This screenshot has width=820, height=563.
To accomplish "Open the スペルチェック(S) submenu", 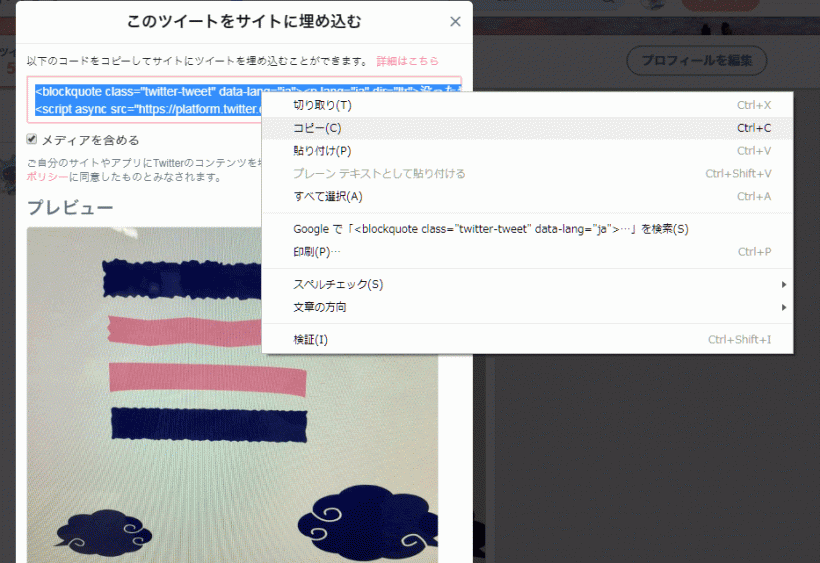I will (x=338, y=285).
